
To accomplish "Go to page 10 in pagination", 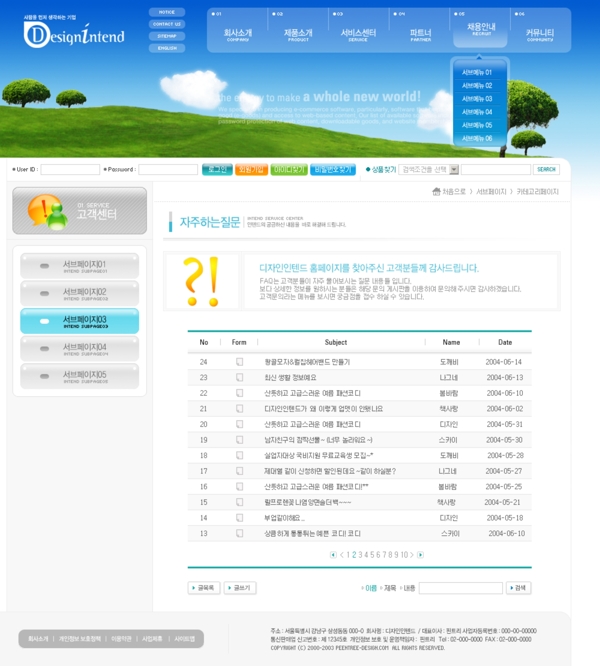I will pyautogui.click(x=404, y=555).
